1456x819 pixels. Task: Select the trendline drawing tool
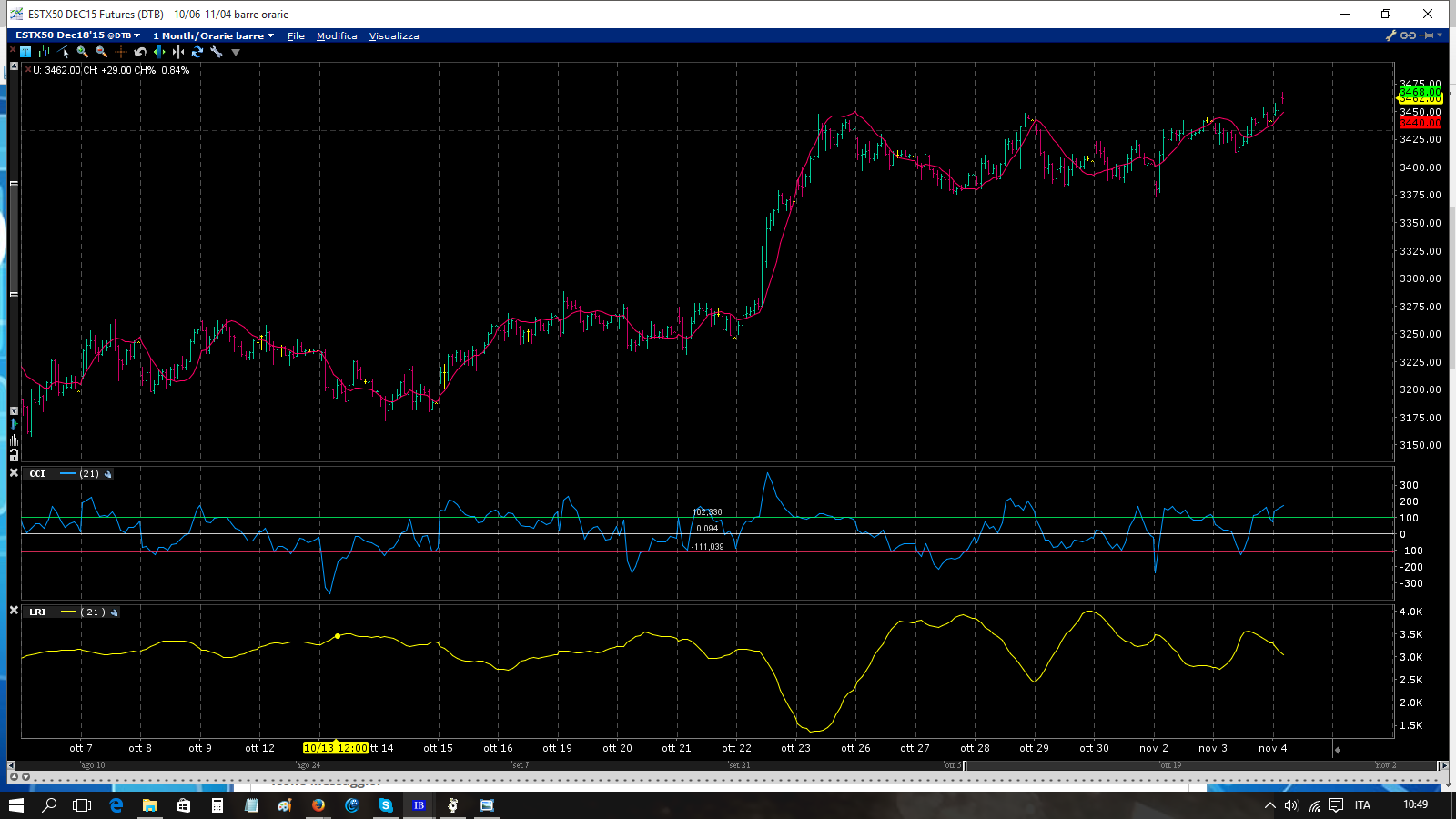tap(64, 52)
